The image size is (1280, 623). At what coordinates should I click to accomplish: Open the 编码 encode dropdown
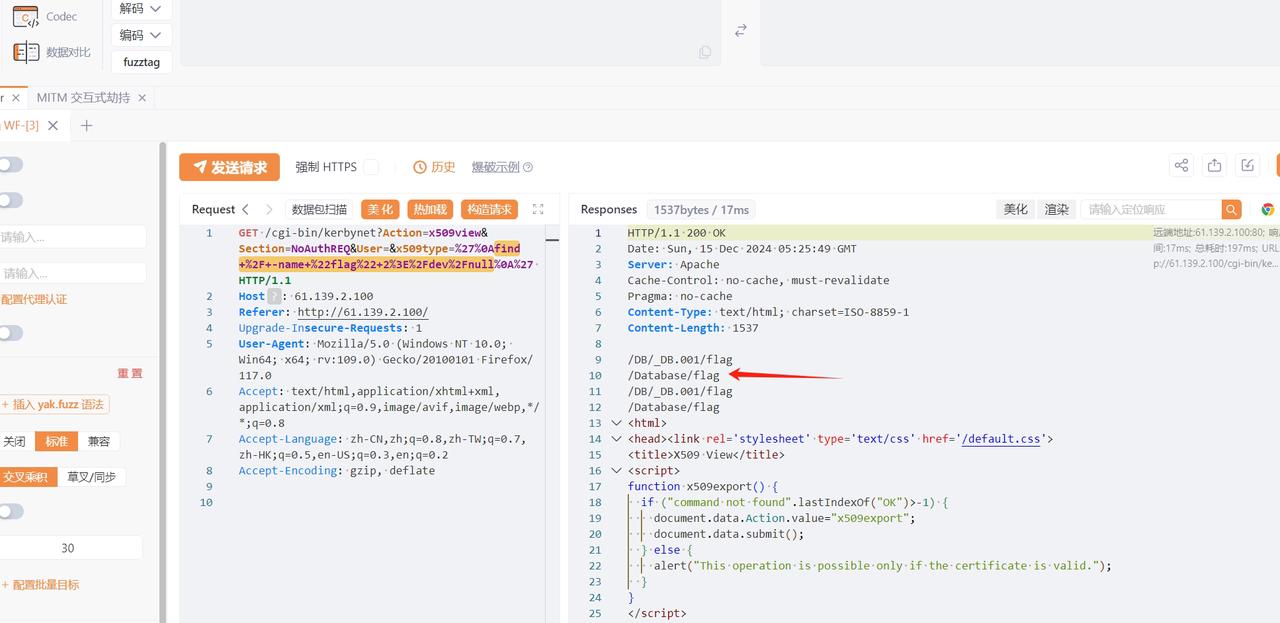coord(141,35)
